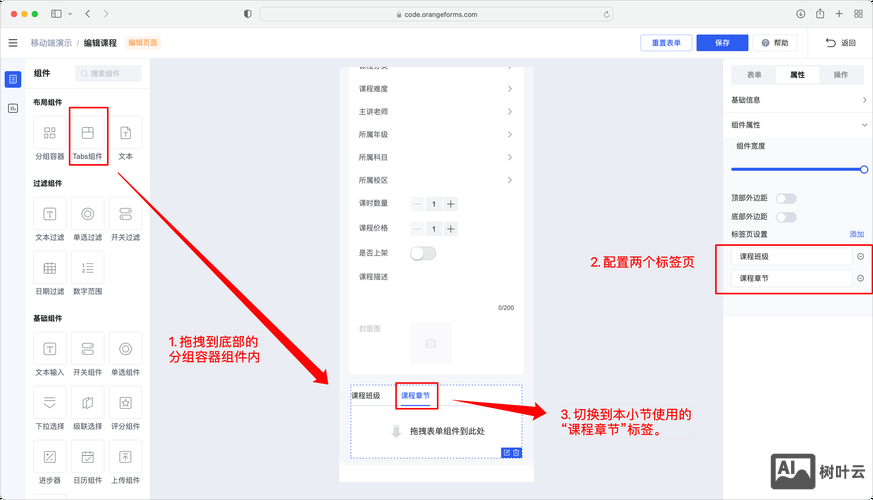
Task: Select the 开关组件 basic component
Action: [87, 354]
